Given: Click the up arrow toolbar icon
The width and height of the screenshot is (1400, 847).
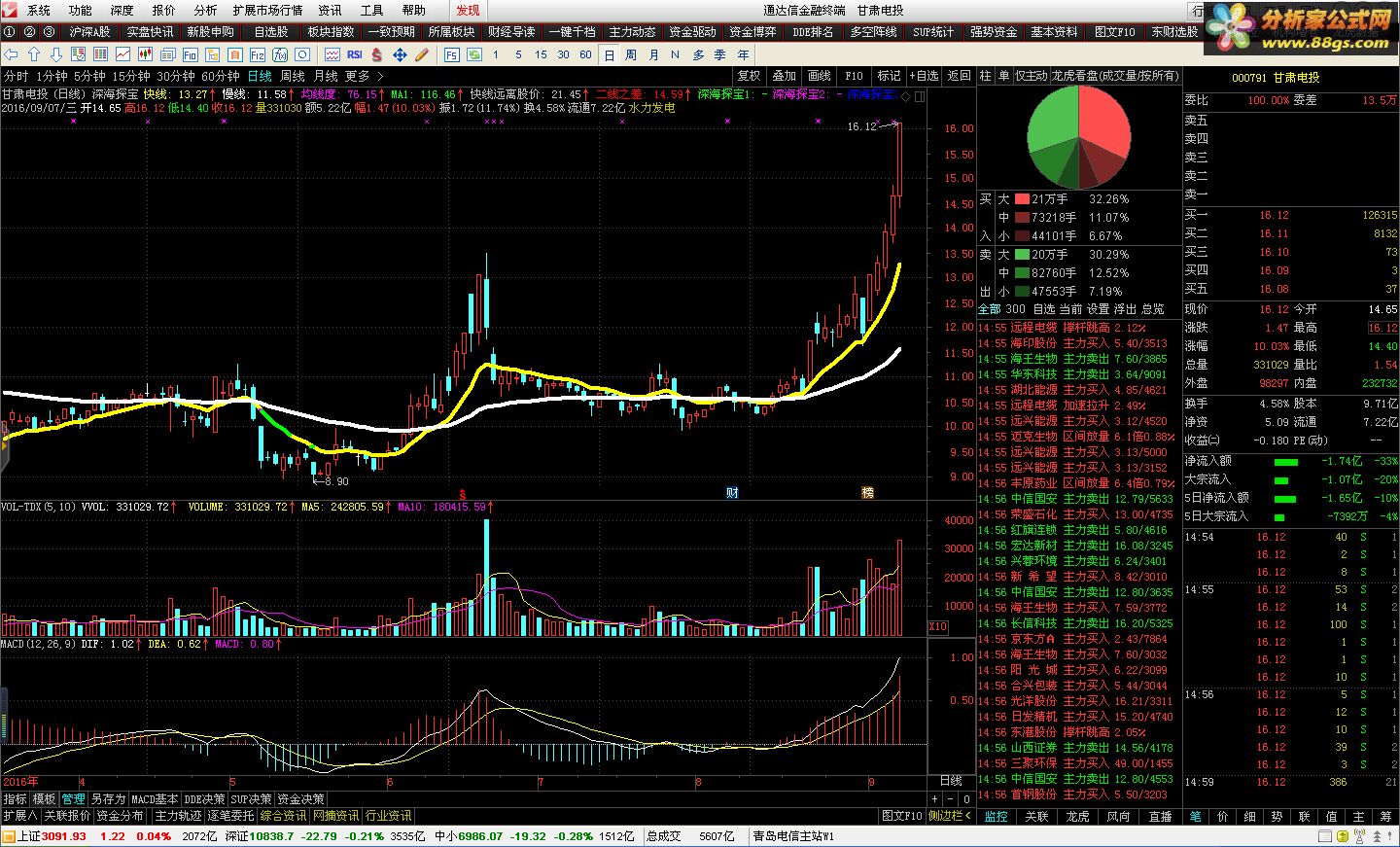Looking at the screenshot, I should (x=34, y=54).
